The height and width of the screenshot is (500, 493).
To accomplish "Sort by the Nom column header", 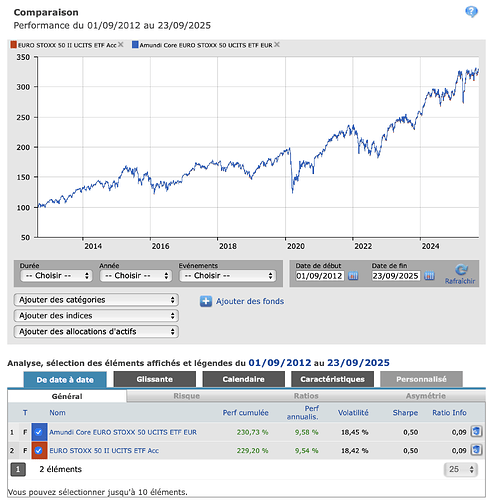I will point(57,413).
